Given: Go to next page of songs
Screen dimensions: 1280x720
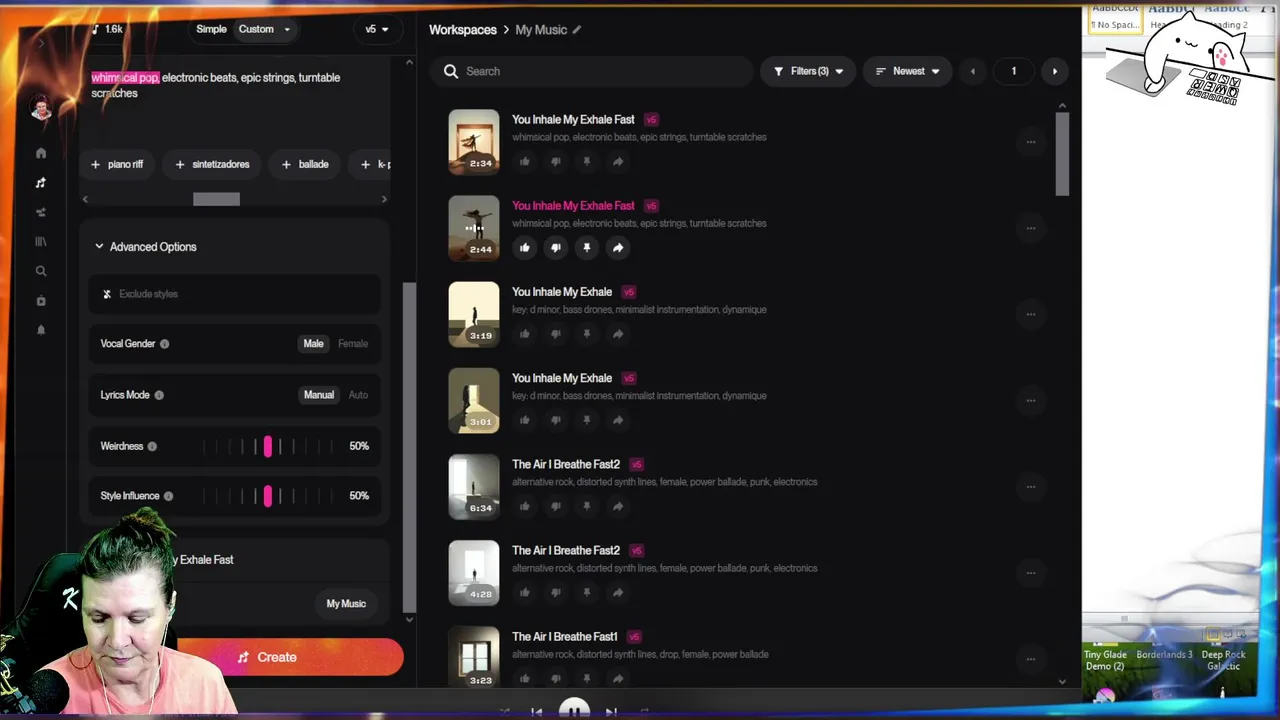Looking at the screenshot, I should 1054,71.
